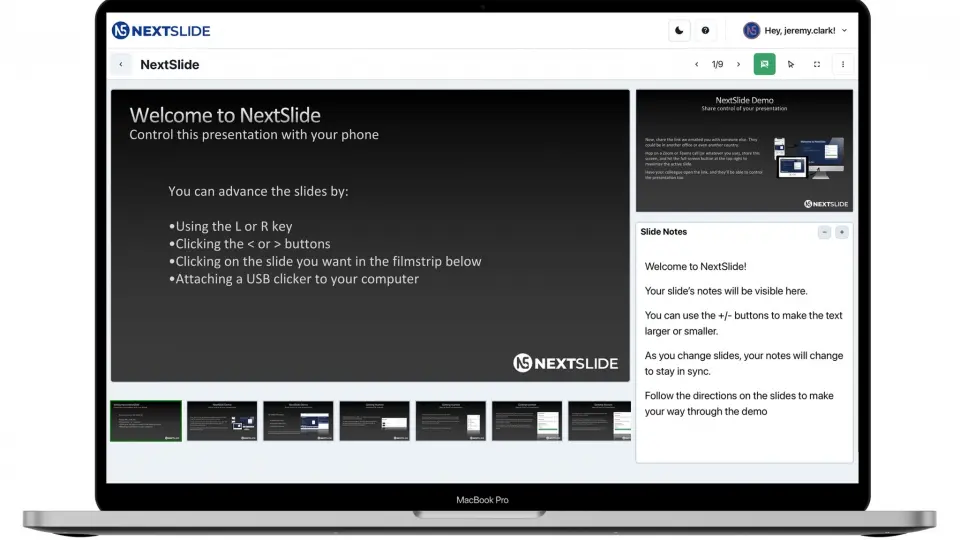Activate the pointer cursor tool
This screenshot has height=540, width=960.
(791, 64)
